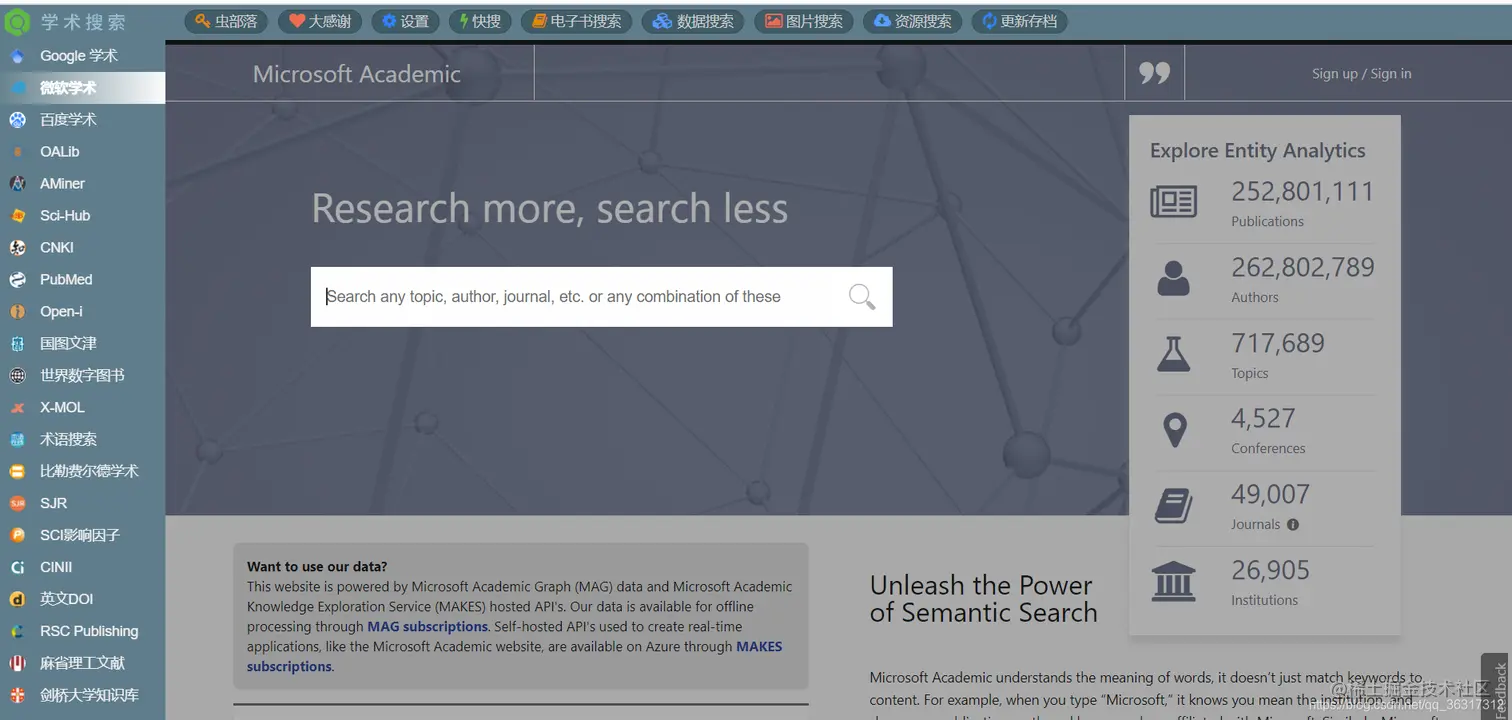
Task: Click the quotation mark cite icon
Action: [1154, 73]
